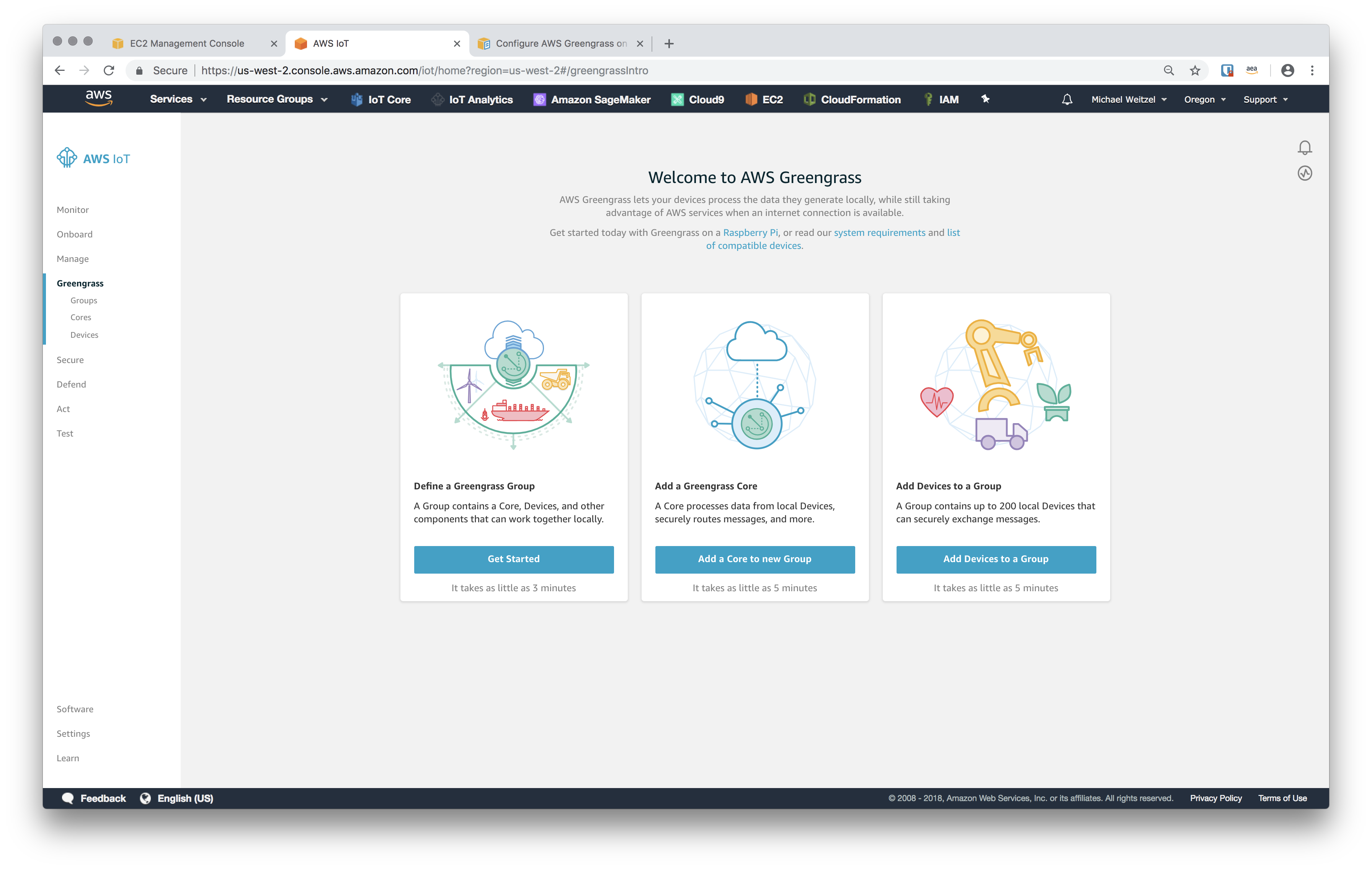
Task: Open Act in the sidebar
Action: pos(63,409)
